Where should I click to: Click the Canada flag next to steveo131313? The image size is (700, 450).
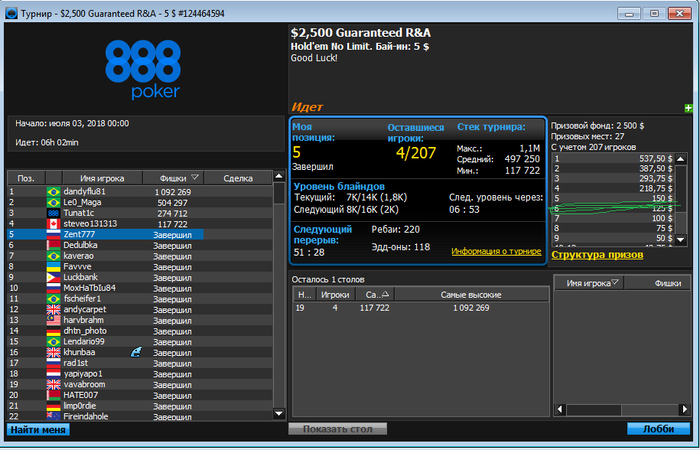click(54, 224)
